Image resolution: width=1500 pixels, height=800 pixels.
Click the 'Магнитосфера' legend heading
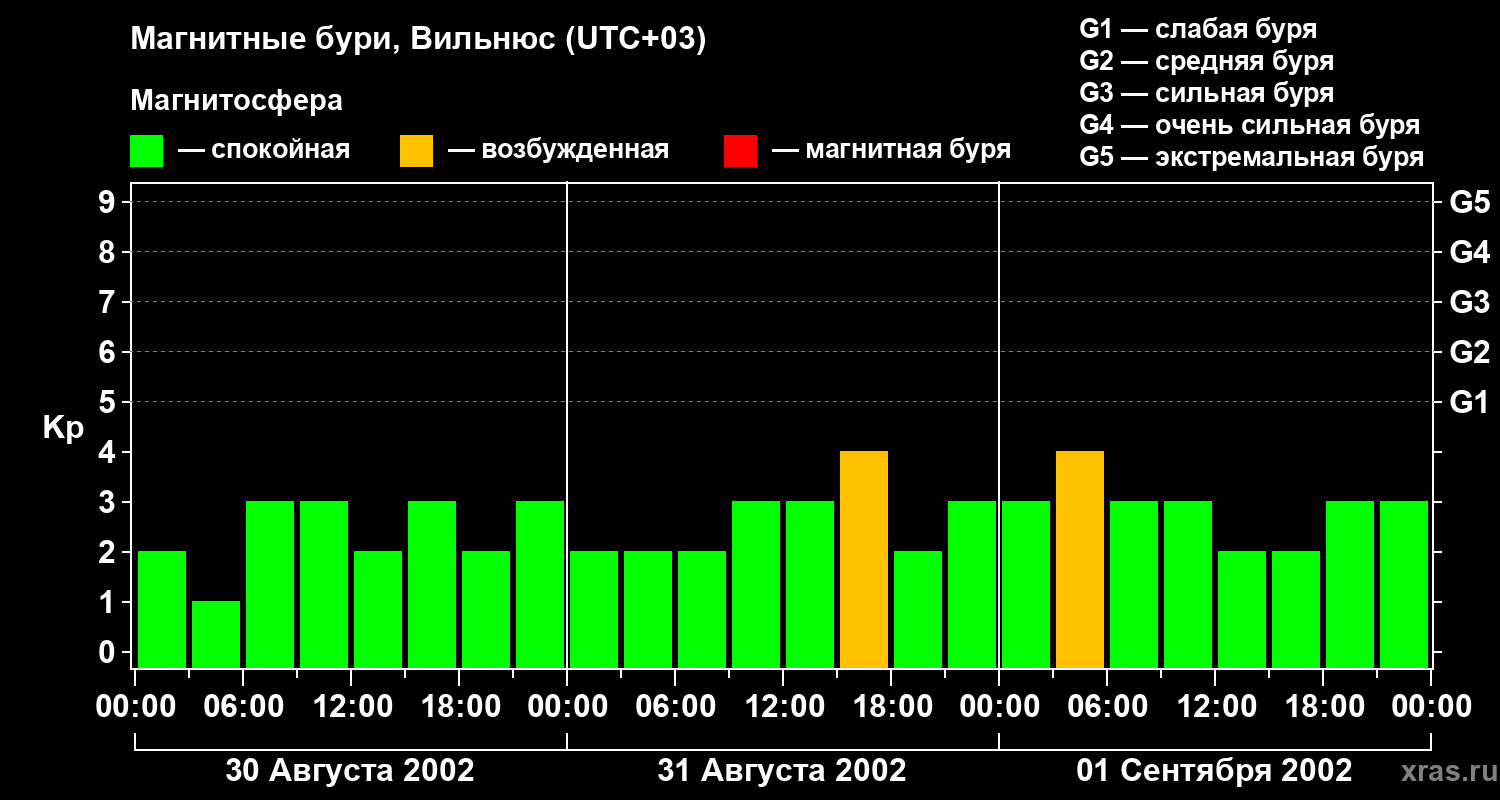[x=236, y=101]
